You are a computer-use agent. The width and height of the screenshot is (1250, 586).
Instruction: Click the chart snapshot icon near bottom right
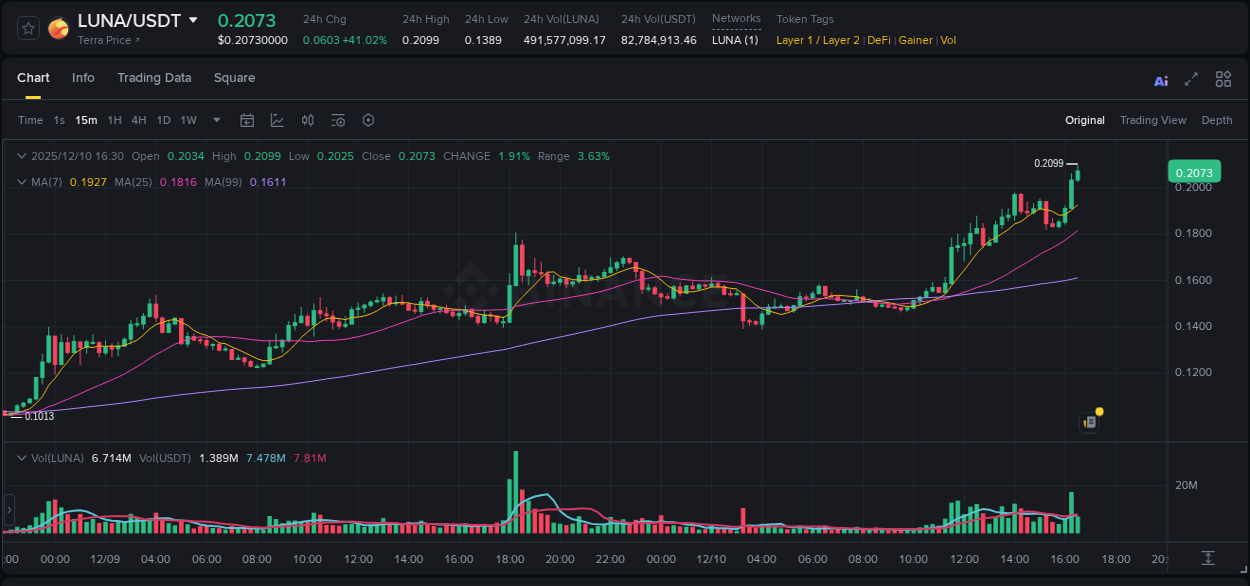(x=1089, y=421)
